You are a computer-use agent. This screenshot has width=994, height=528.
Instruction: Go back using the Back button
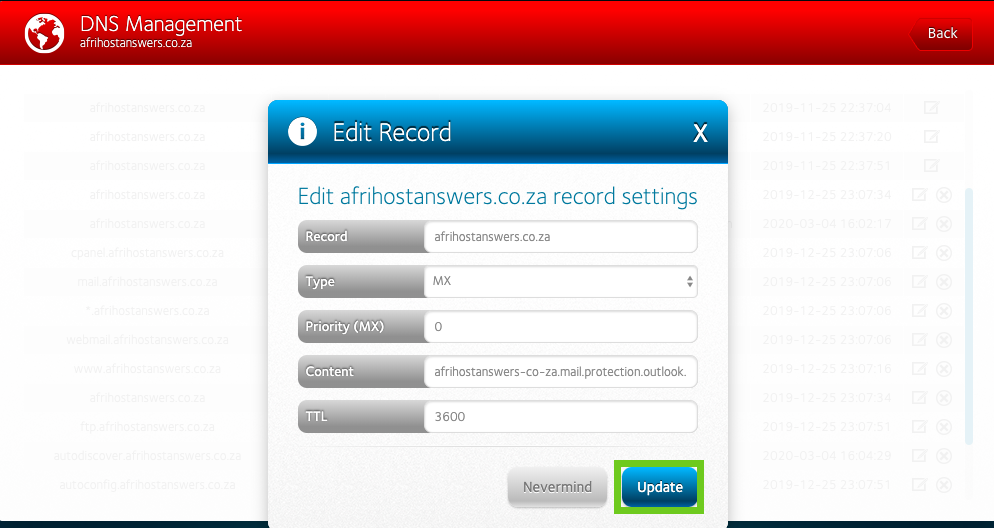[941, 33]
